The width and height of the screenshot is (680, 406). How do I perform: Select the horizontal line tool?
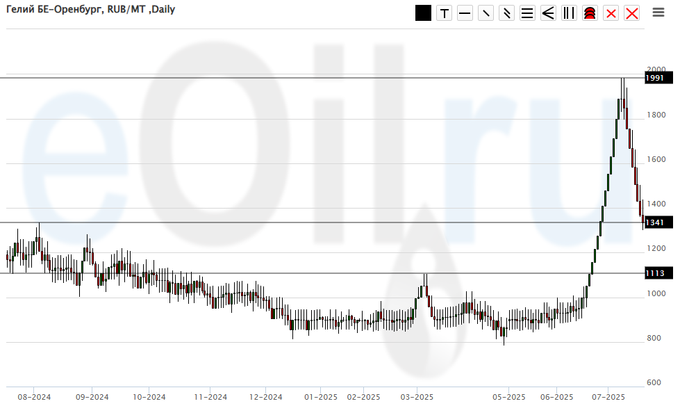[465, 13]
